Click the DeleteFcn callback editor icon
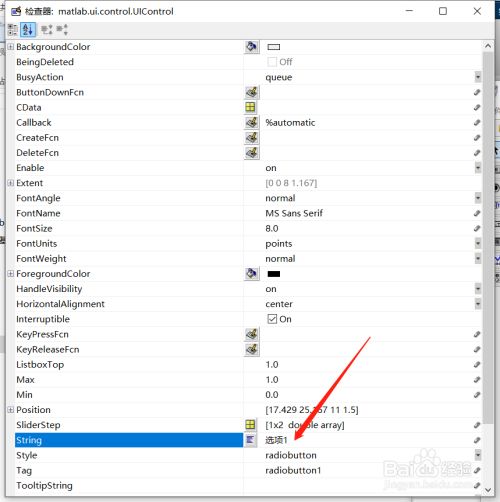Screen dimensions: 500x502 click(x=252, y=153)
